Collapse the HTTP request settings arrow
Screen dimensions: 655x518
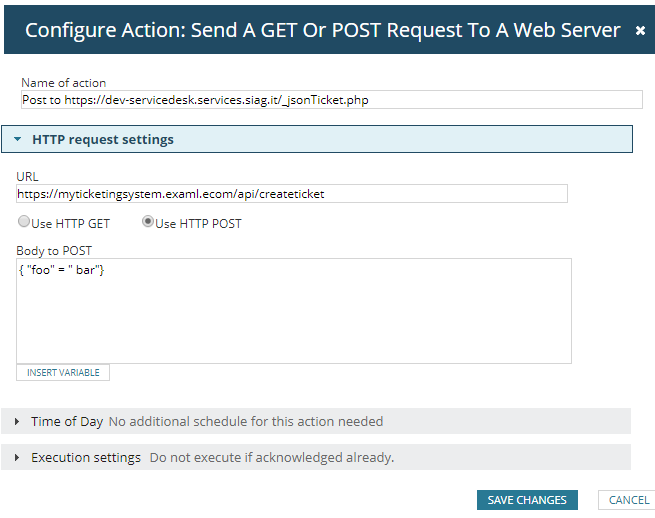click(x=18, y=140)
